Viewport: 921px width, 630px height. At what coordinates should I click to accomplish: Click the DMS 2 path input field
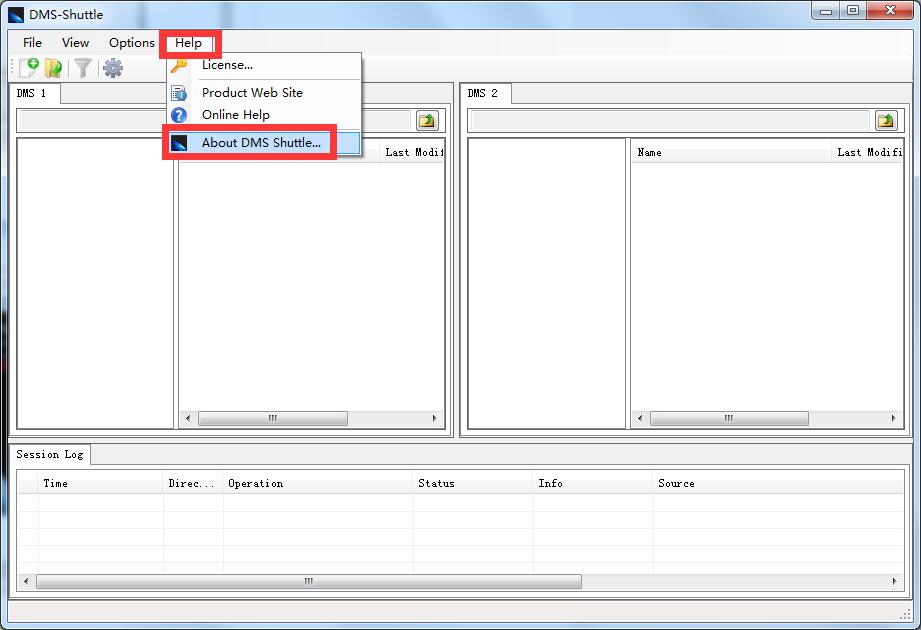pos(670,120)
